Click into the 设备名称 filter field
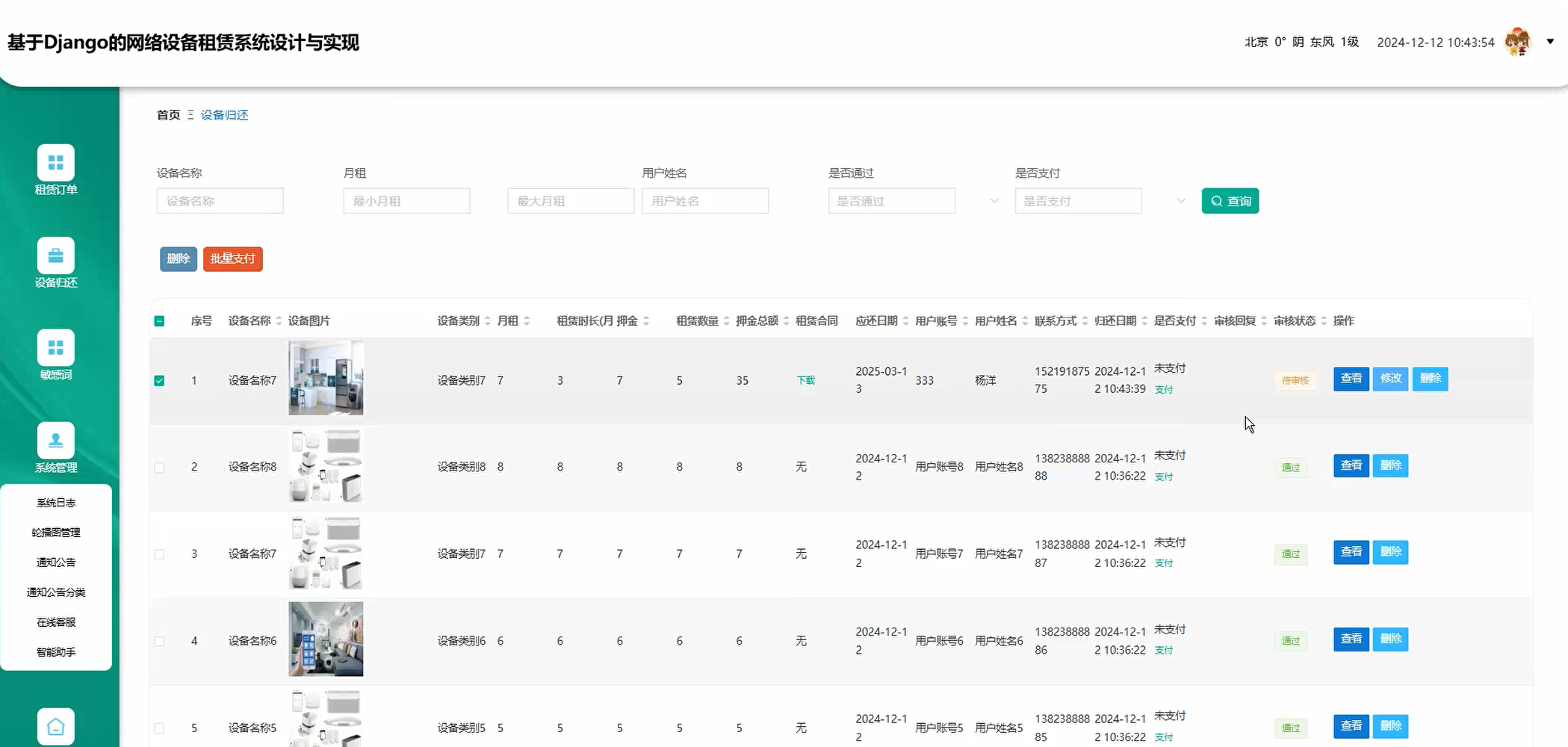Viewport: 1568px width, 747px height. 220,201
